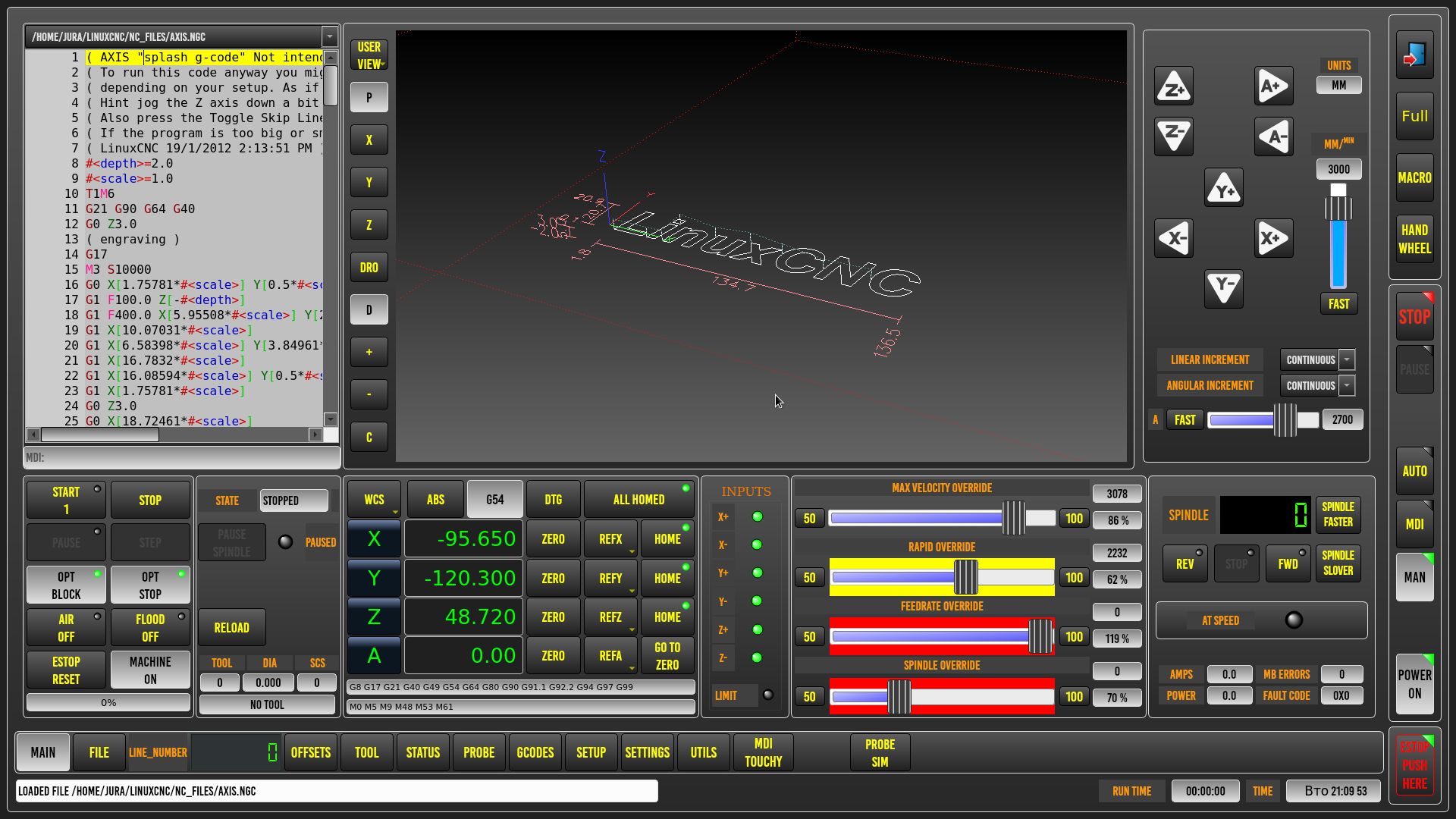
Task: Open REFA dropdown button
Action: pos(610,655)
